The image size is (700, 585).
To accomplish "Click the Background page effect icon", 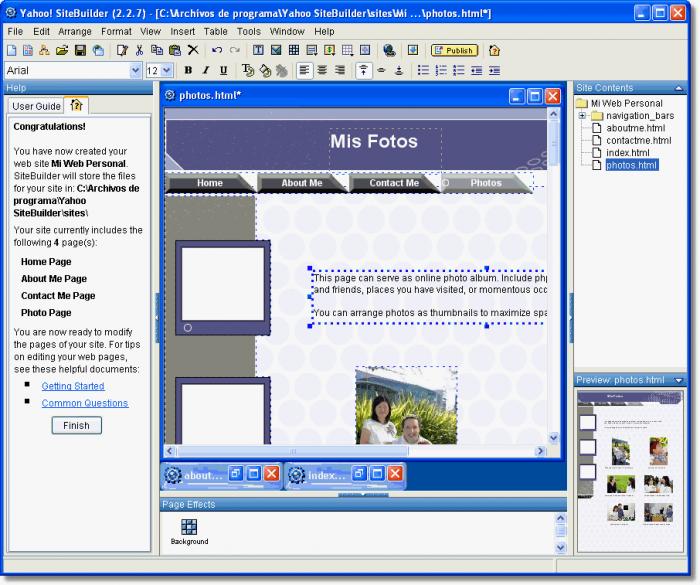I will pyautogui.click(x=189, y=532).
